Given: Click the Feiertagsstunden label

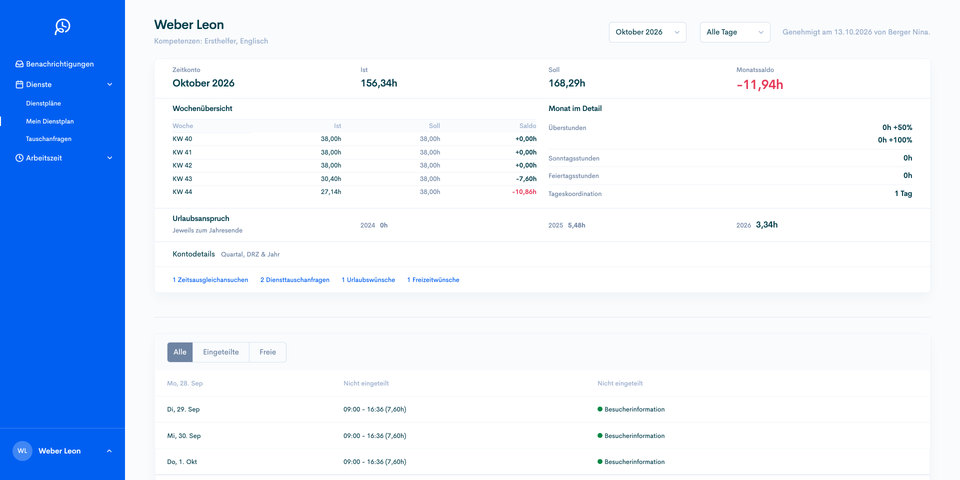Looking at the screenshot, I should 574,176.
